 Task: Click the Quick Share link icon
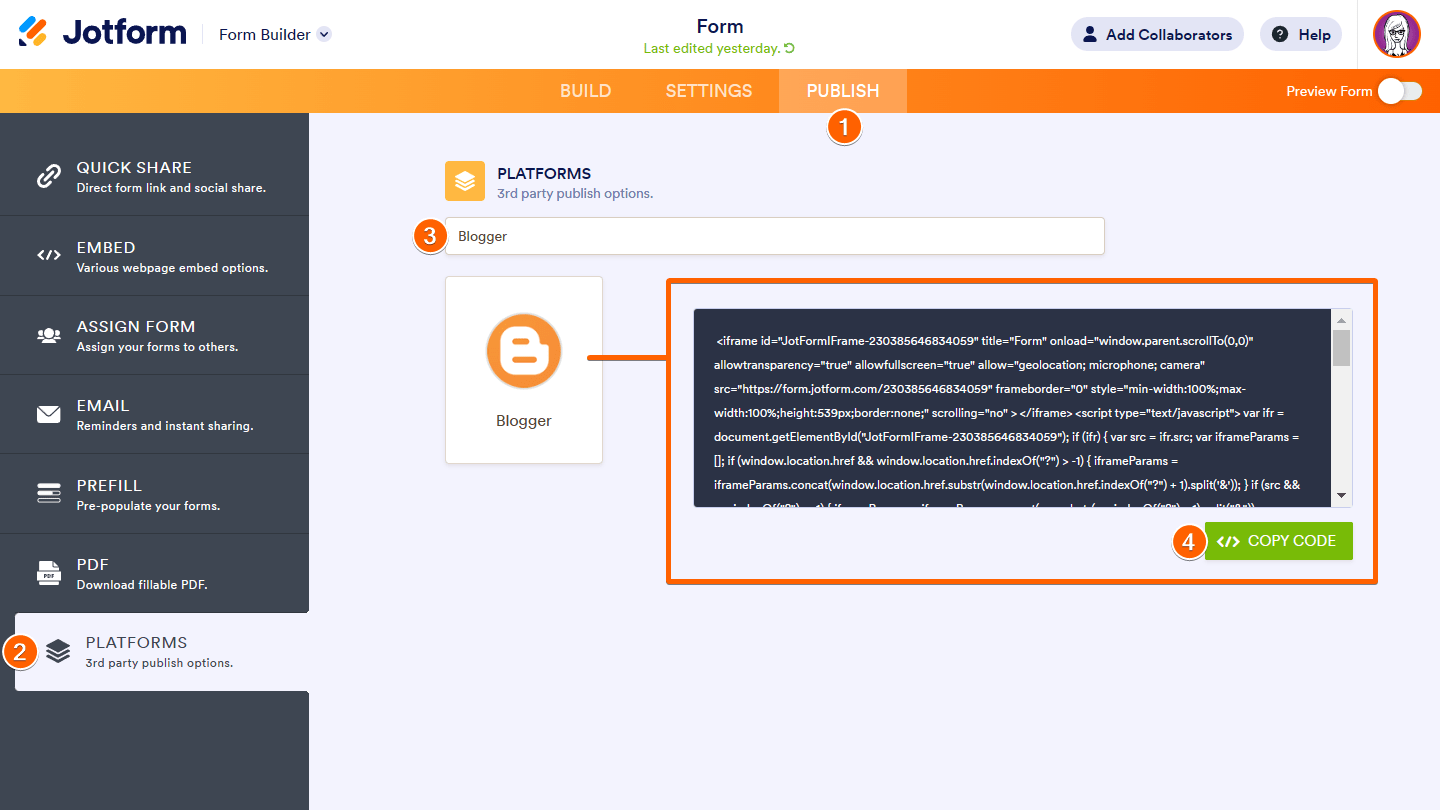tap(49, 176)
